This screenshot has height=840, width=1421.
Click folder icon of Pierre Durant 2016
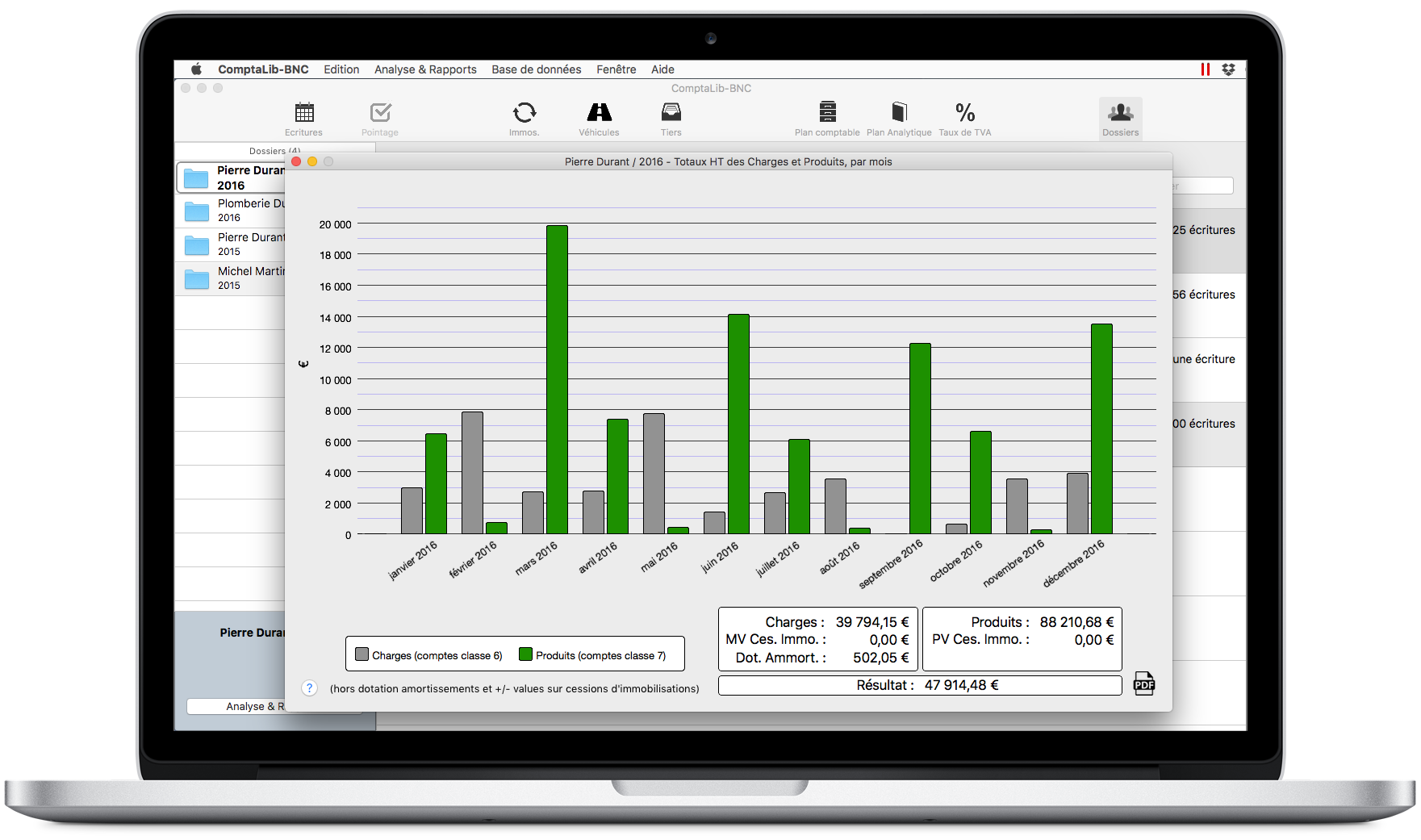pos(196,178)
